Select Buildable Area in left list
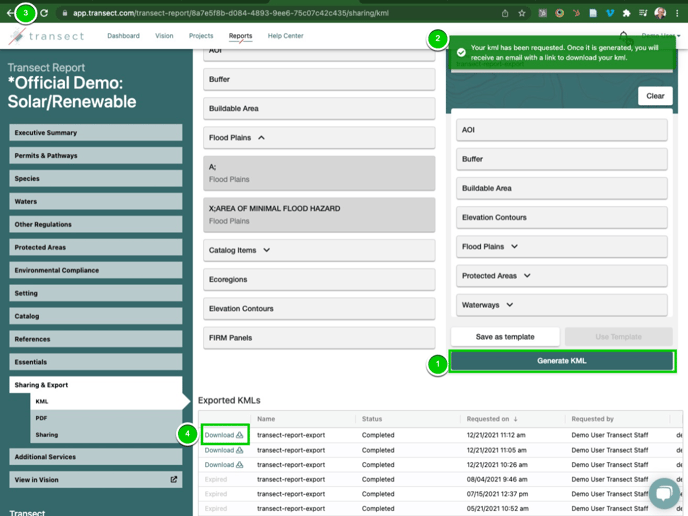Viewport: 688px width, 516px height. (319, 108)
